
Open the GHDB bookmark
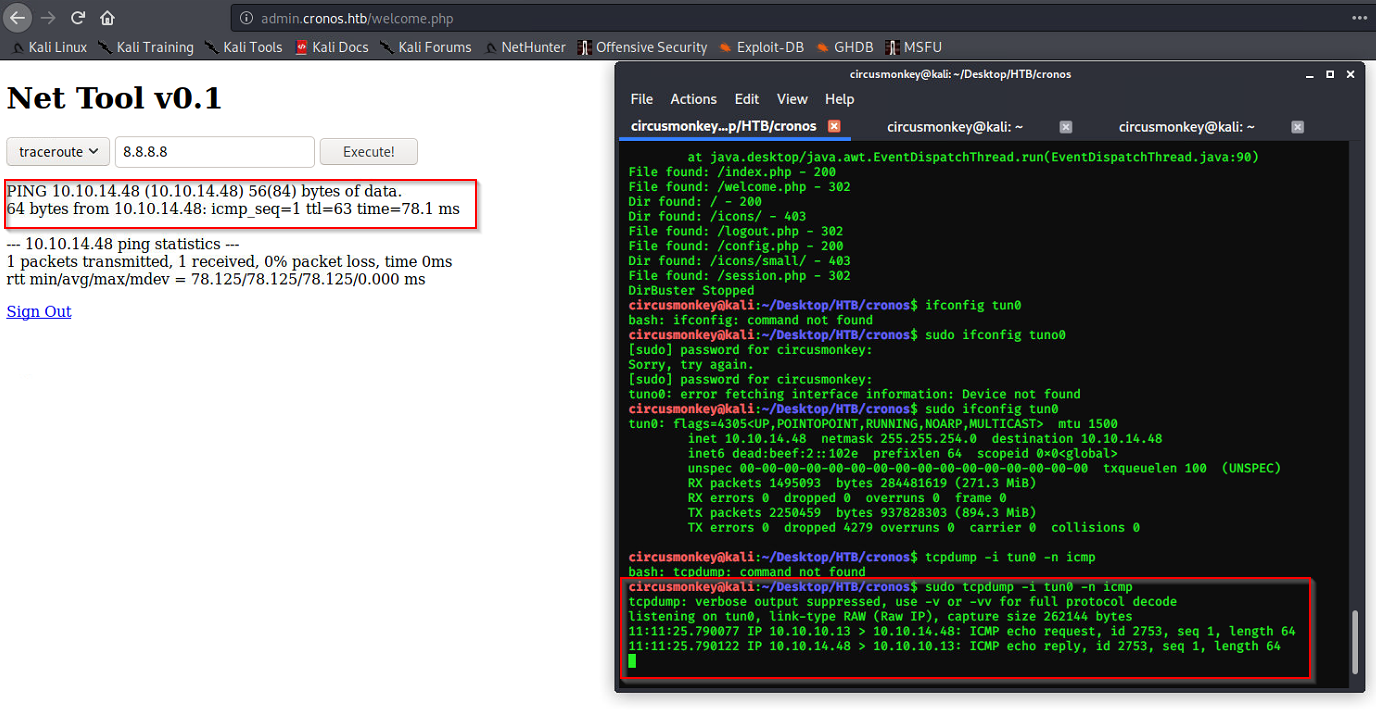[x=845, y=47]
